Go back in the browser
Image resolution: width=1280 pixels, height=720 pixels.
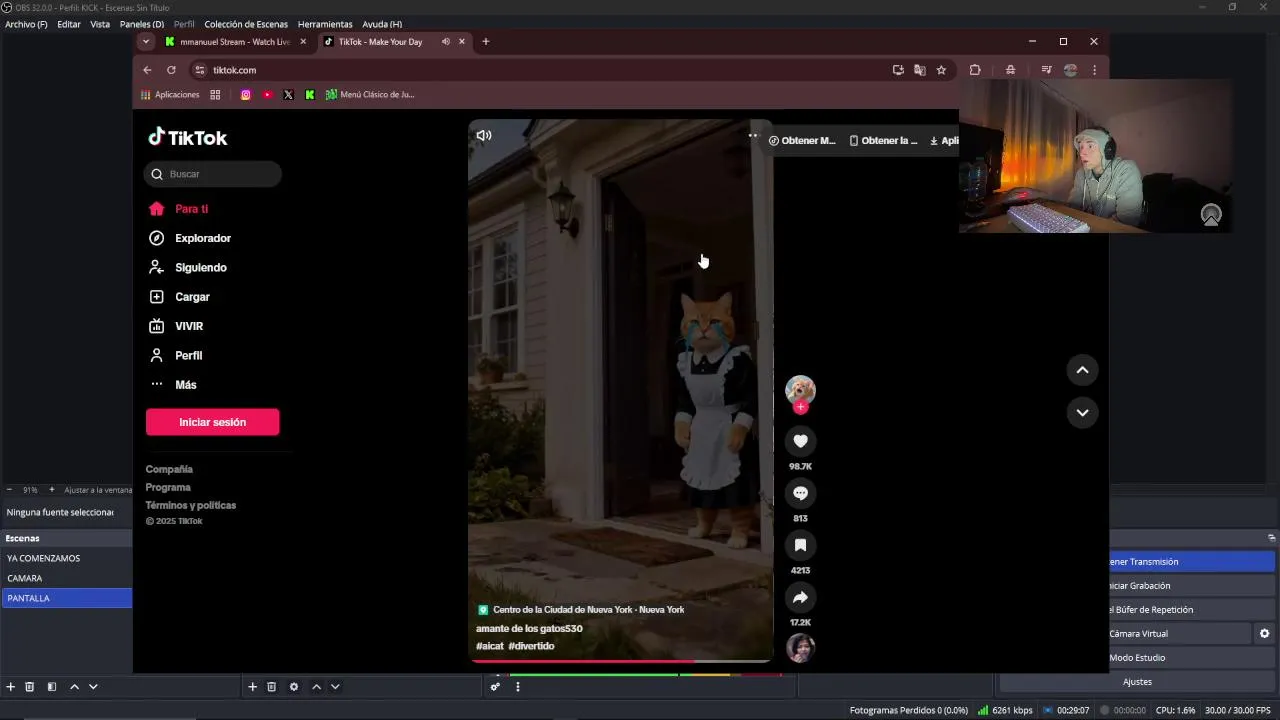coord(147,70)
